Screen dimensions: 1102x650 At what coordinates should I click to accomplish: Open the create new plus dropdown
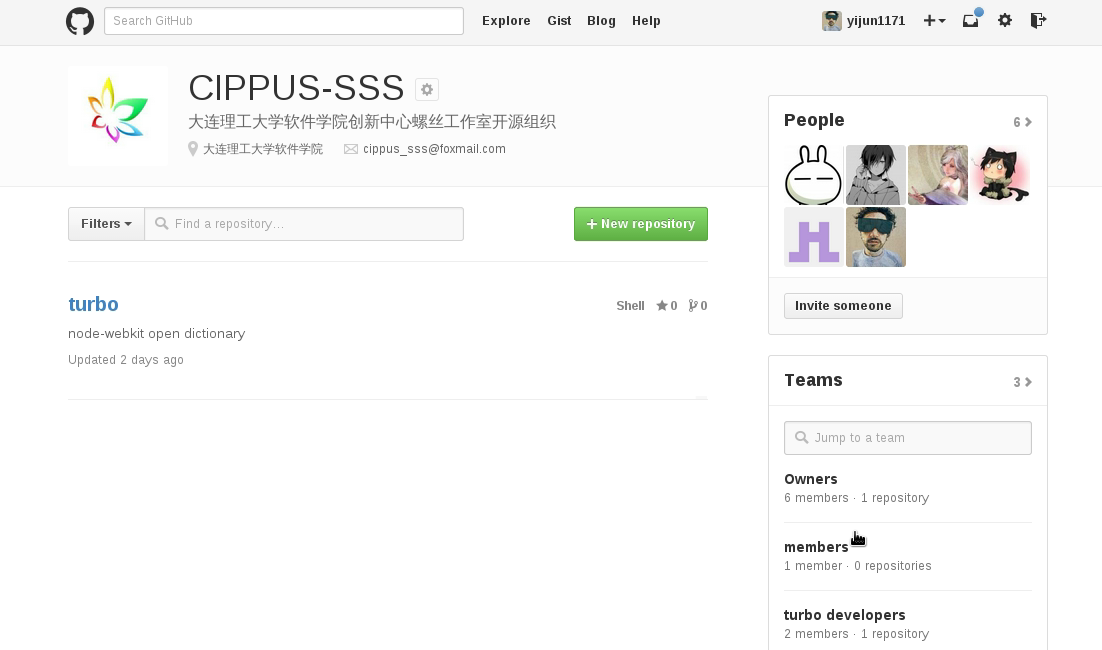[934, 20]
